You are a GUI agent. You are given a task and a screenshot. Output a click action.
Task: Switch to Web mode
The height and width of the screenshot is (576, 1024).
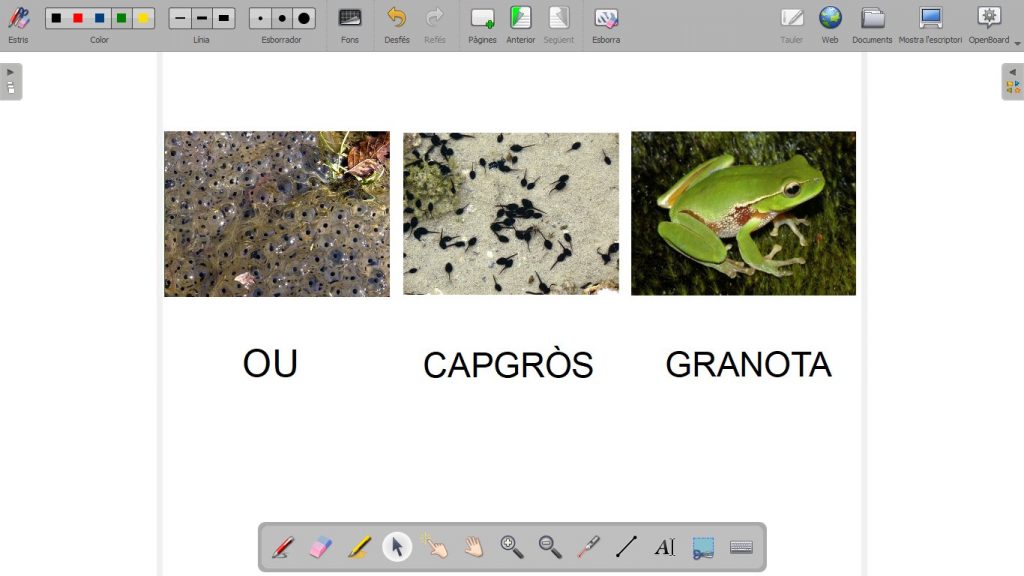pos(830,24)
